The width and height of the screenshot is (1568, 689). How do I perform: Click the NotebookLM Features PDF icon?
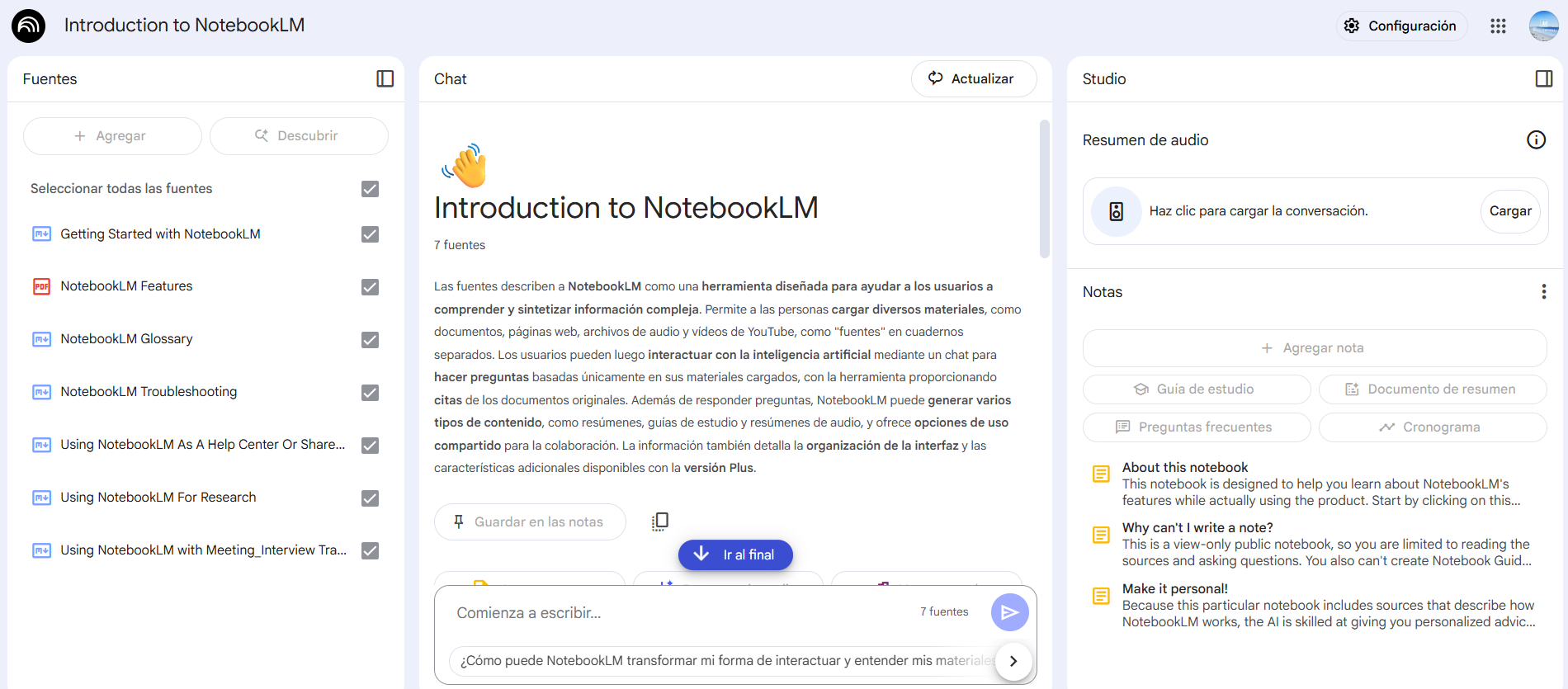[x=41, y=286]
